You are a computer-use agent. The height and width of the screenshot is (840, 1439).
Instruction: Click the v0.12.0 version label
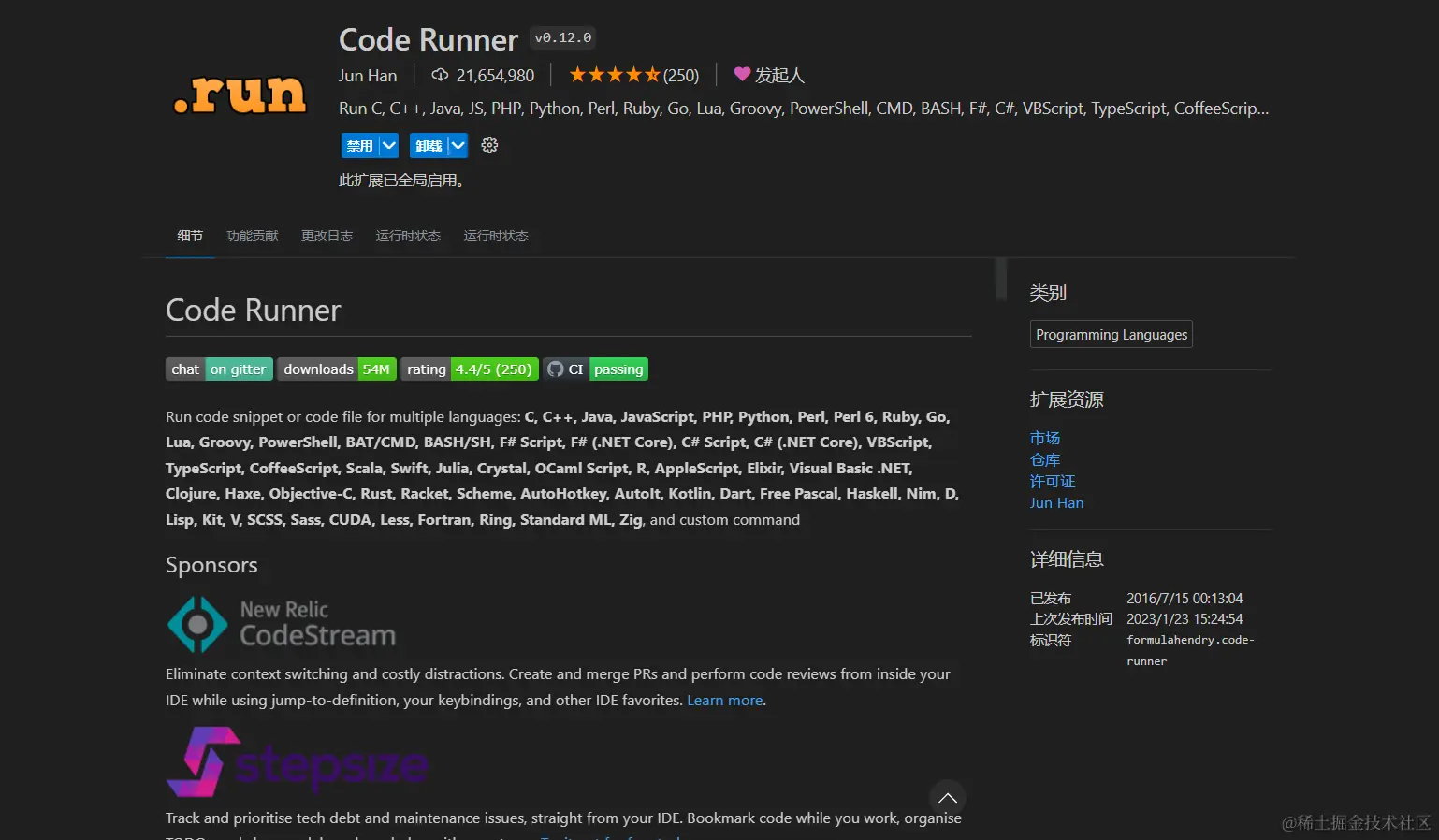pos(563,38)
